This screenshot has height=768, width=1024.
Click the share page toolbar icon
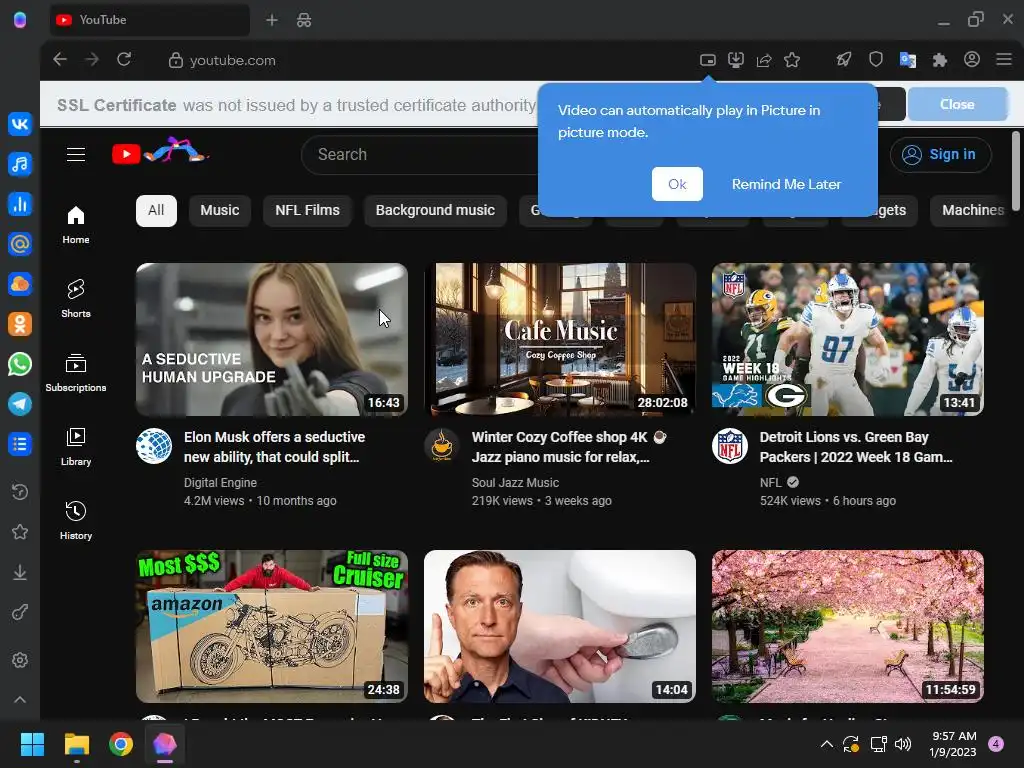click(764, 60)
